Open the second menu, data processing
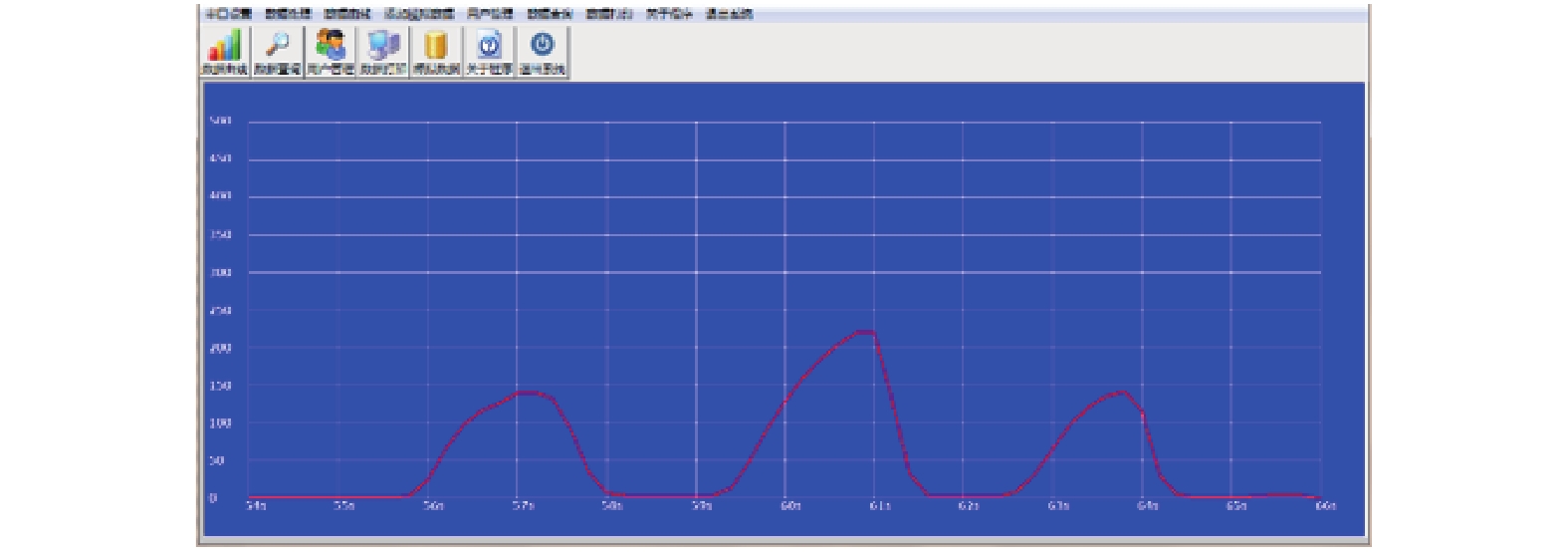The height and width of the screenshot is (552, 1568). [289, 14]
